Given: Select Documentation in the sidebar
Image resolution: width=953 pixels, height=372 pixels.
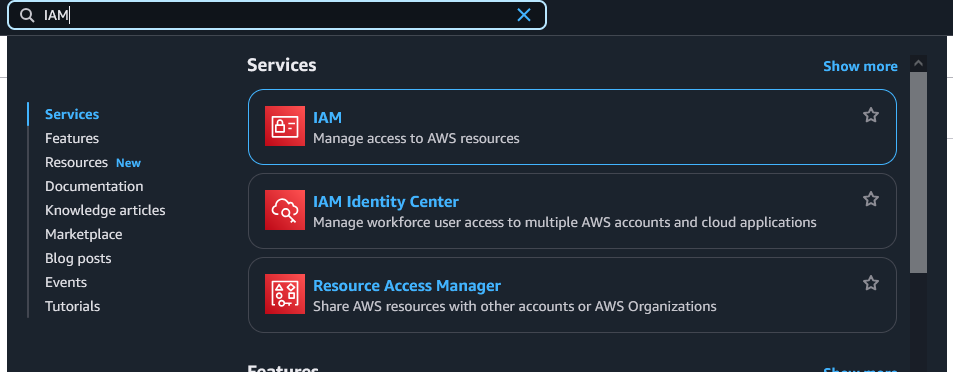Looking at the screenshot, I should pyautogui.click(x=94, y=186).
